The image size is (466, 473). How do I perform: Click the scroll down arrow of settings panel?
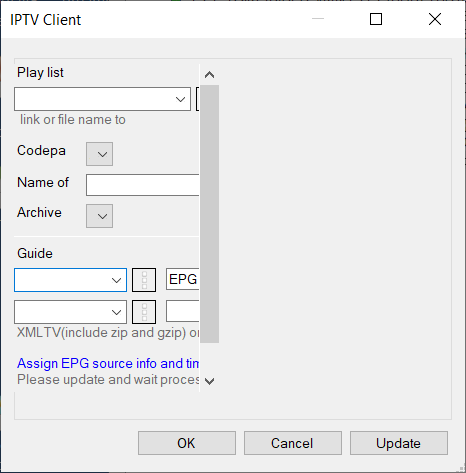(x=209, y=381)
